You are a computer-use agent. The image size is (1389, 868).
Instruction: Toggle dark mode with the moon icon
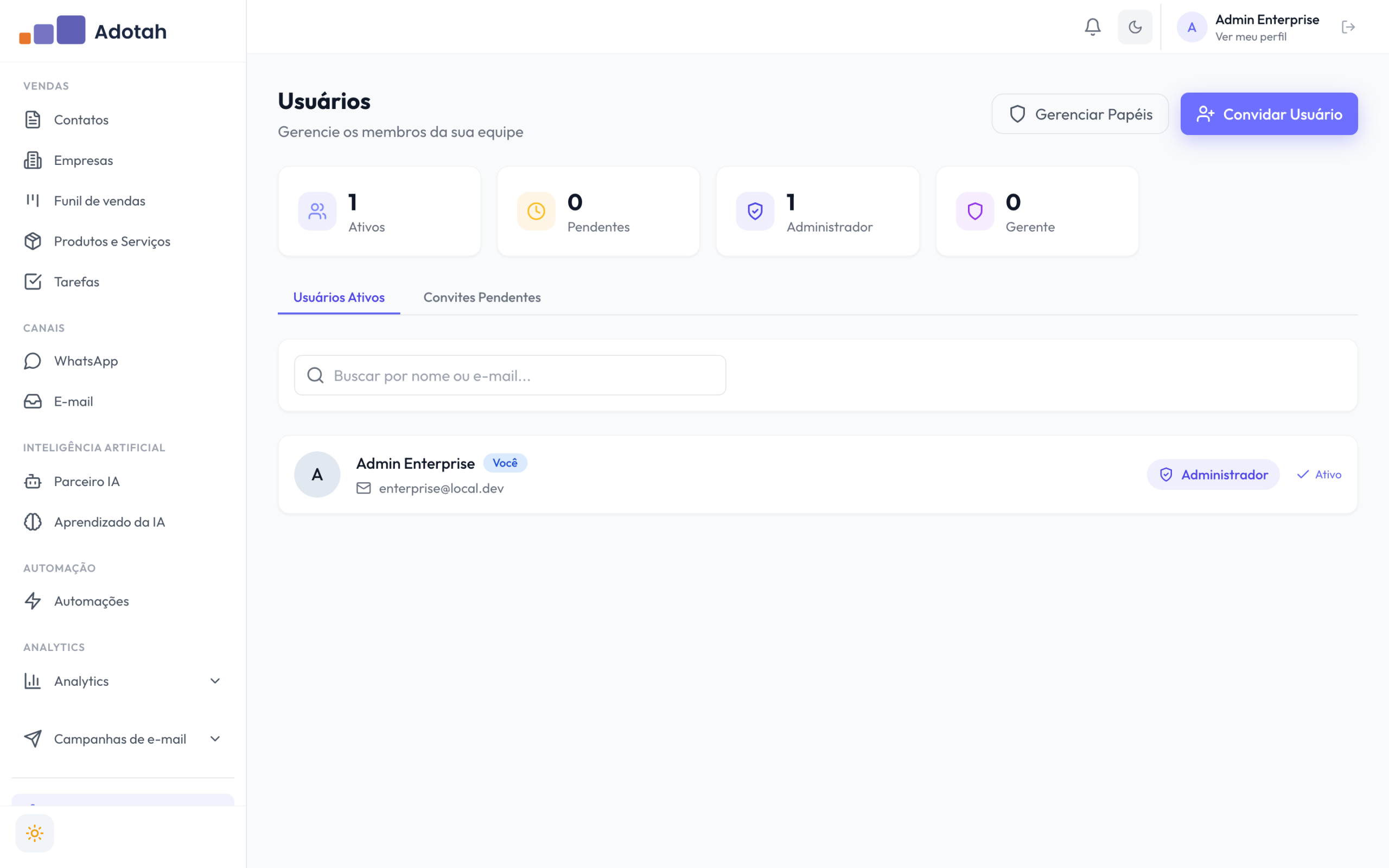coord(1135,27)
